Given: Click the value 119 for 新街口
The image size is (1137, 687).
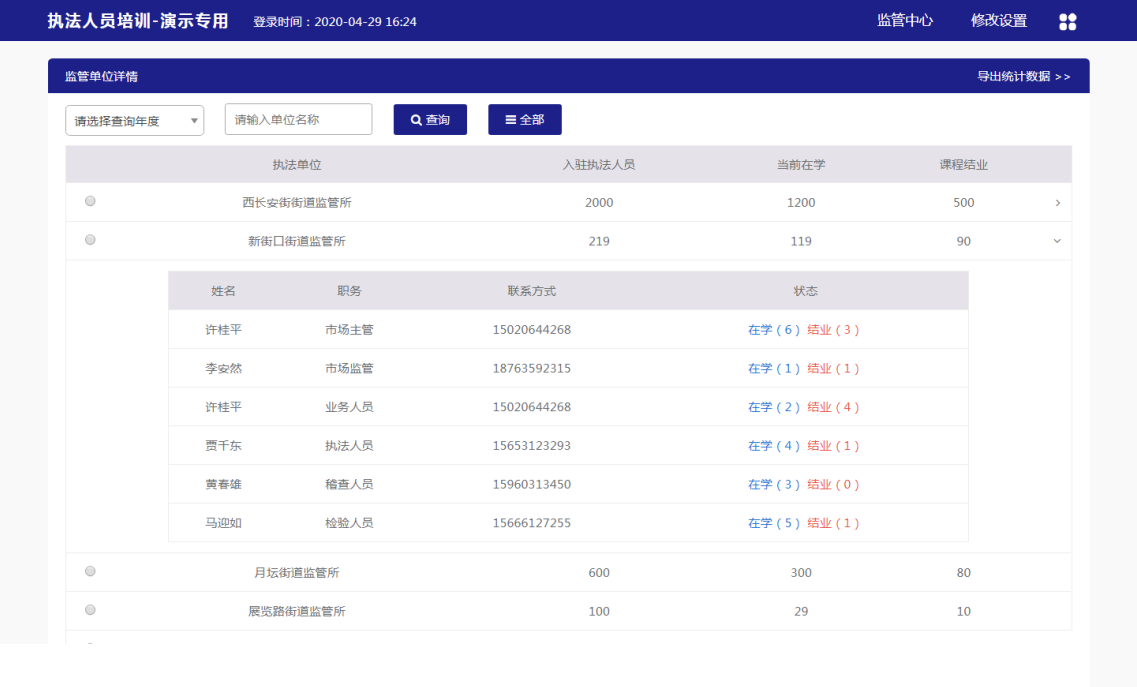Looking at the screenshot, I should tap(801, 241).
